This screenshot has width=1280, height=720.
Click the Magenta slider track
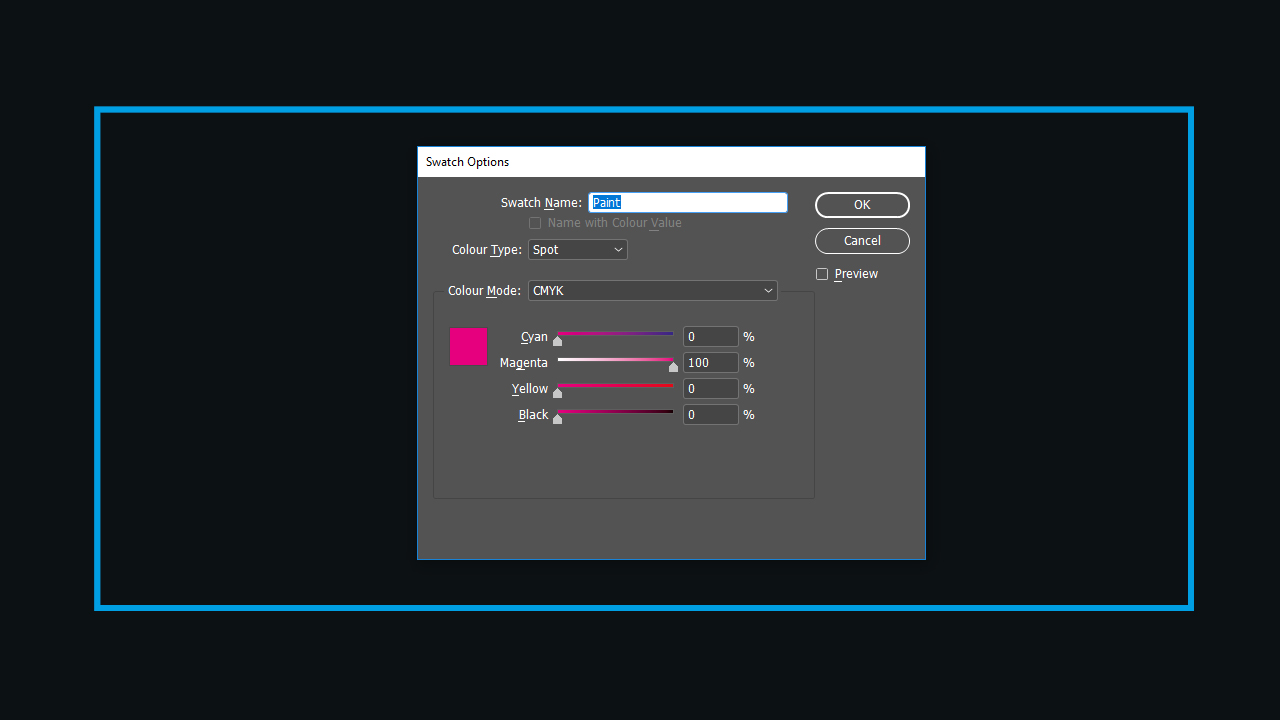615,360
